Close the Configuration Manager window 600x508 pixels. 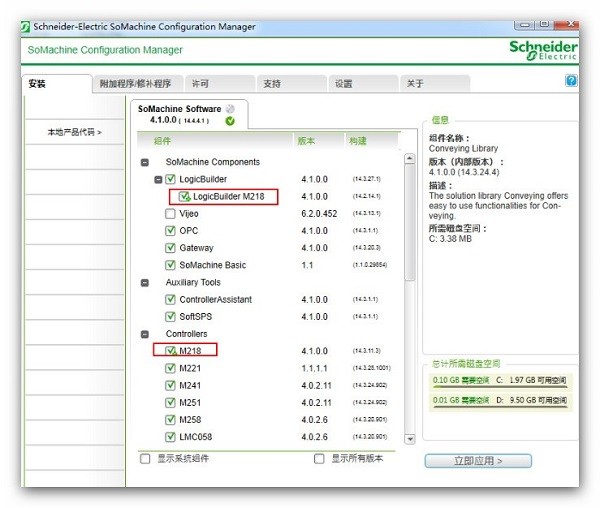[x=566, y=24]
